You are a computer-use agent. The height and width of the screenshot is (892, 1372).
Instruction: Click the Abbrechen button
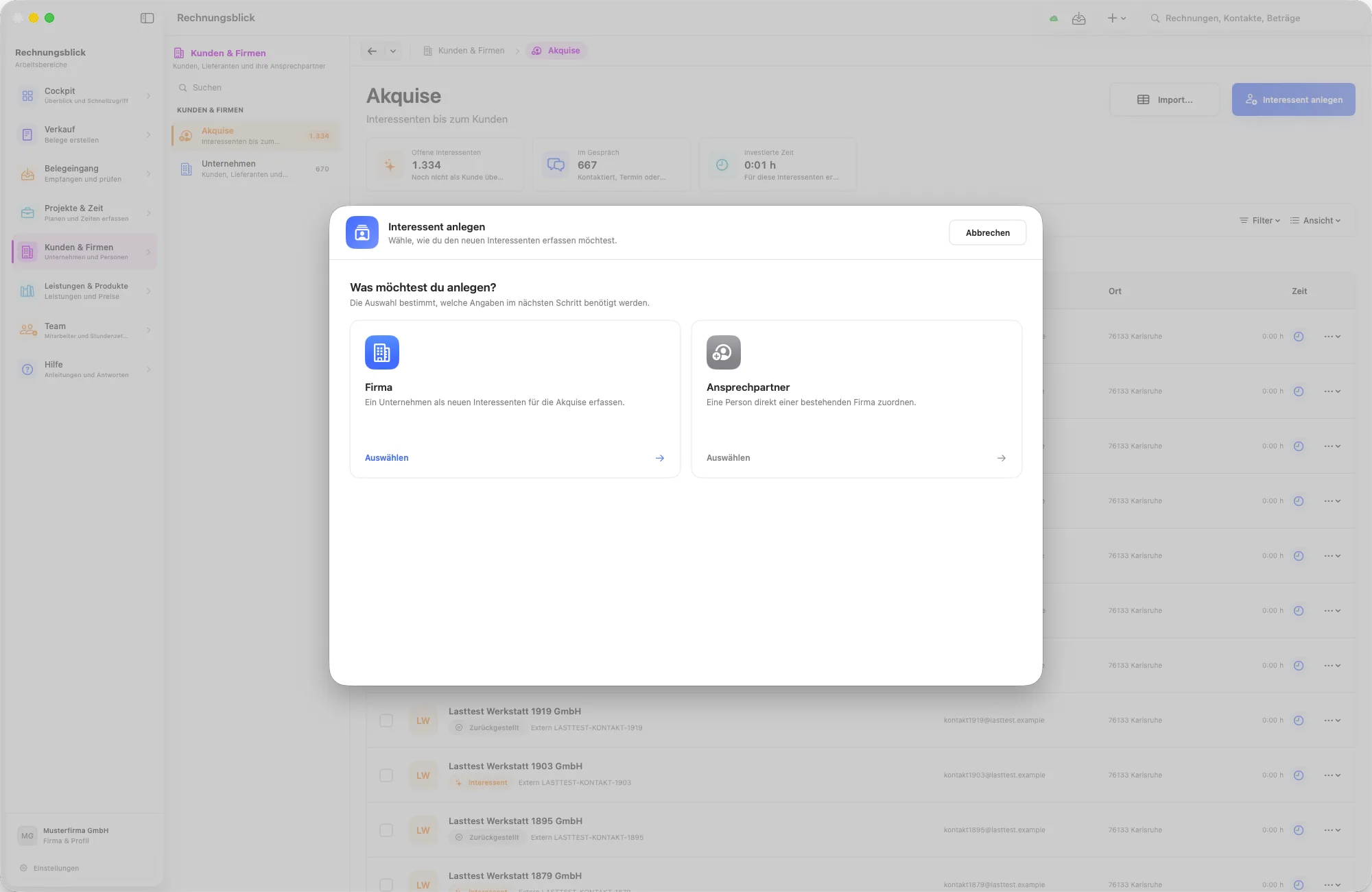coord(987,232)
